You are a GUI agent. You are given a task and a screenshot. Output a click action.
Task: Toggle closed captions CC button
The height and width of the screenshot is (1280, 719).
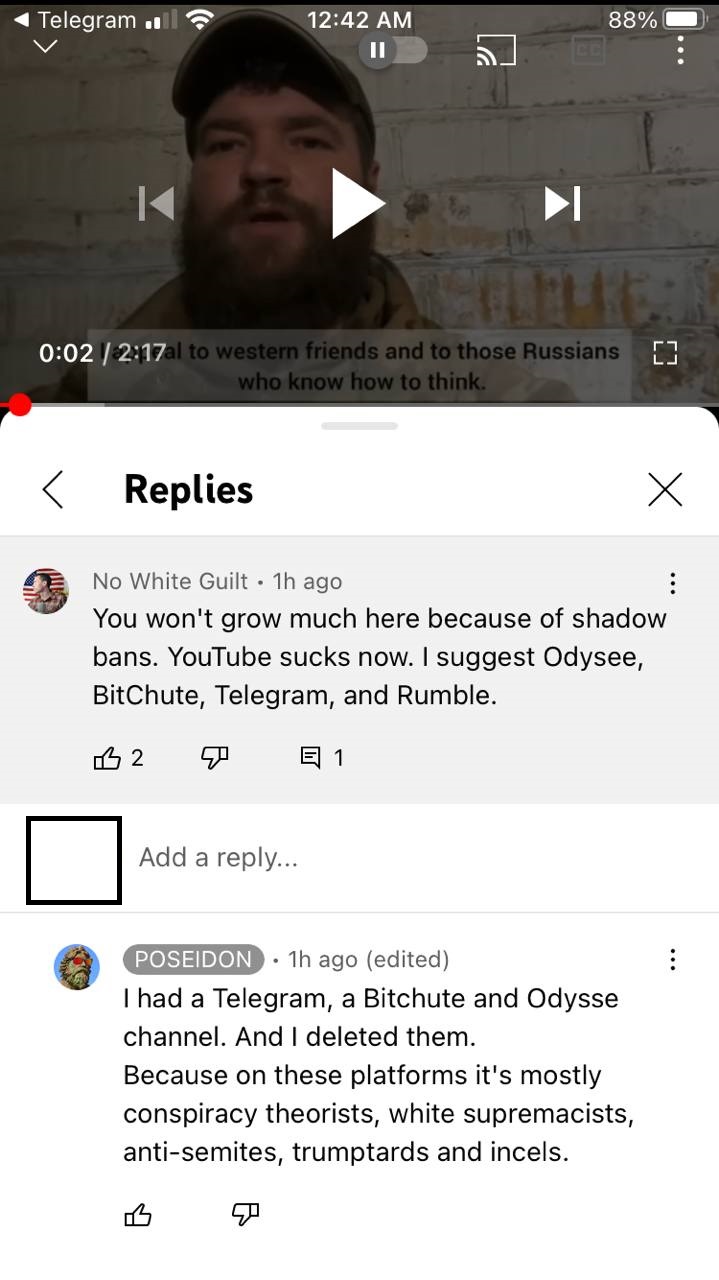[590, 50]
